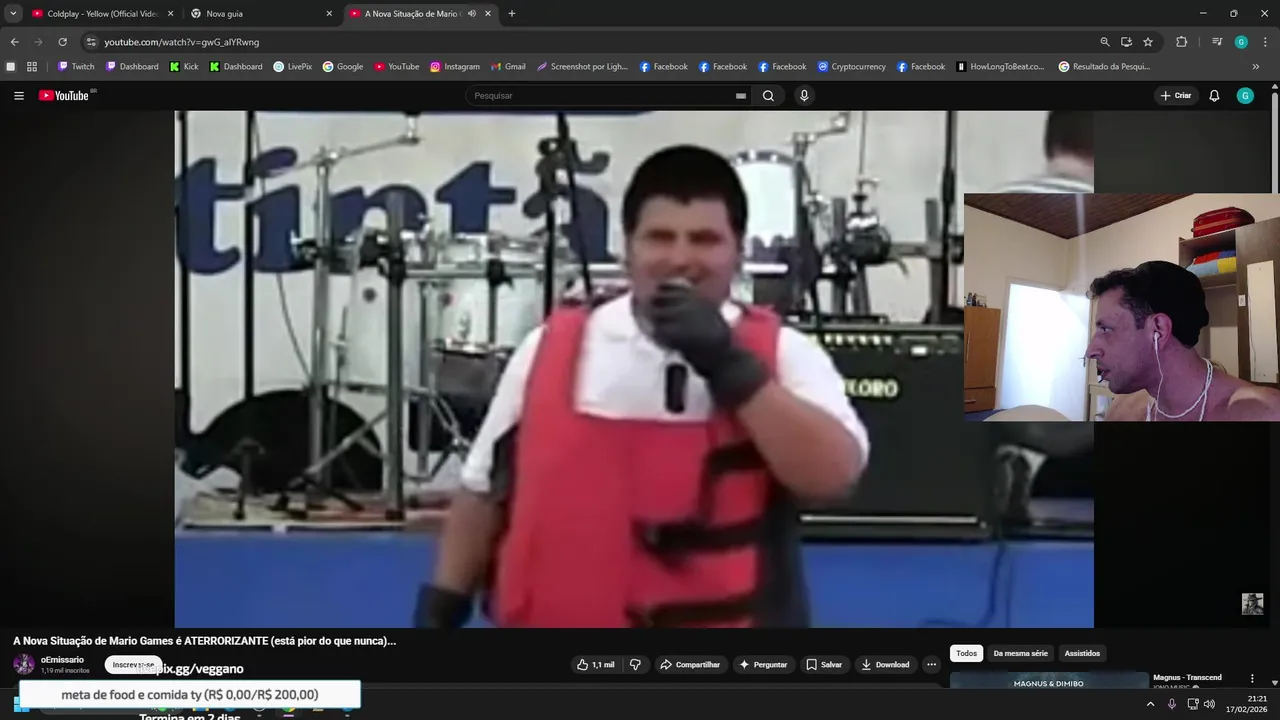Open Screenshot por Lightshot bookmark
Screen dimensions: 1280x720
click(x=582, y=67)
